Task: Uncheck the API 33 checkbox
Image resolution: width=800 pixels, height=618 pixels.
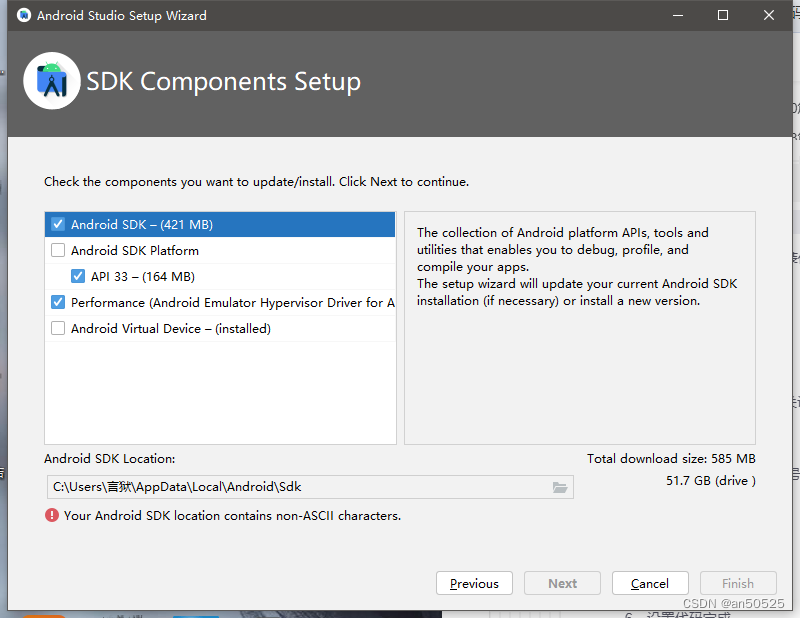Action: (78, 277)
